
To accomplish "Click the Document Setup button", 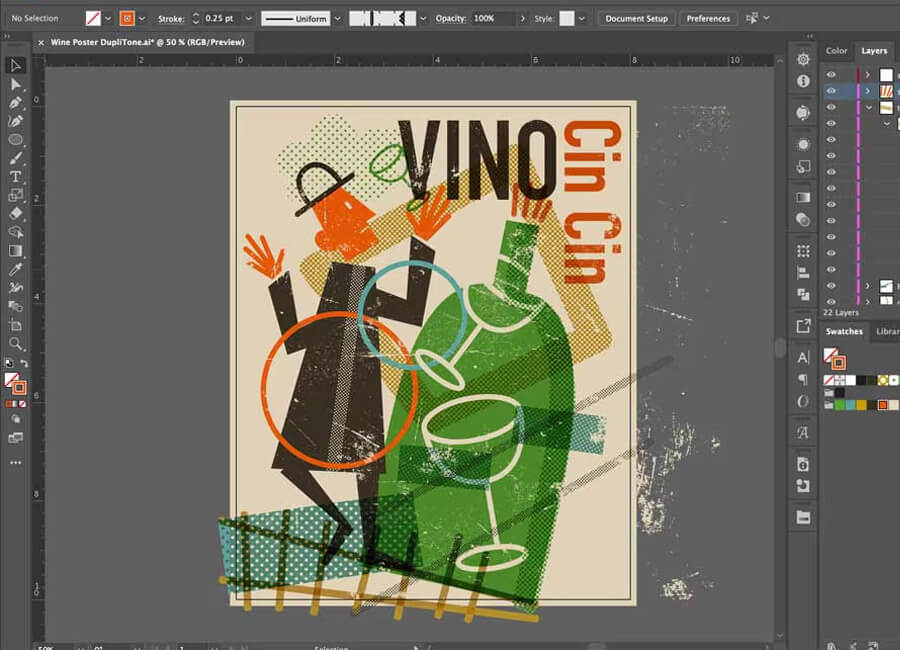I will [636, 19].
